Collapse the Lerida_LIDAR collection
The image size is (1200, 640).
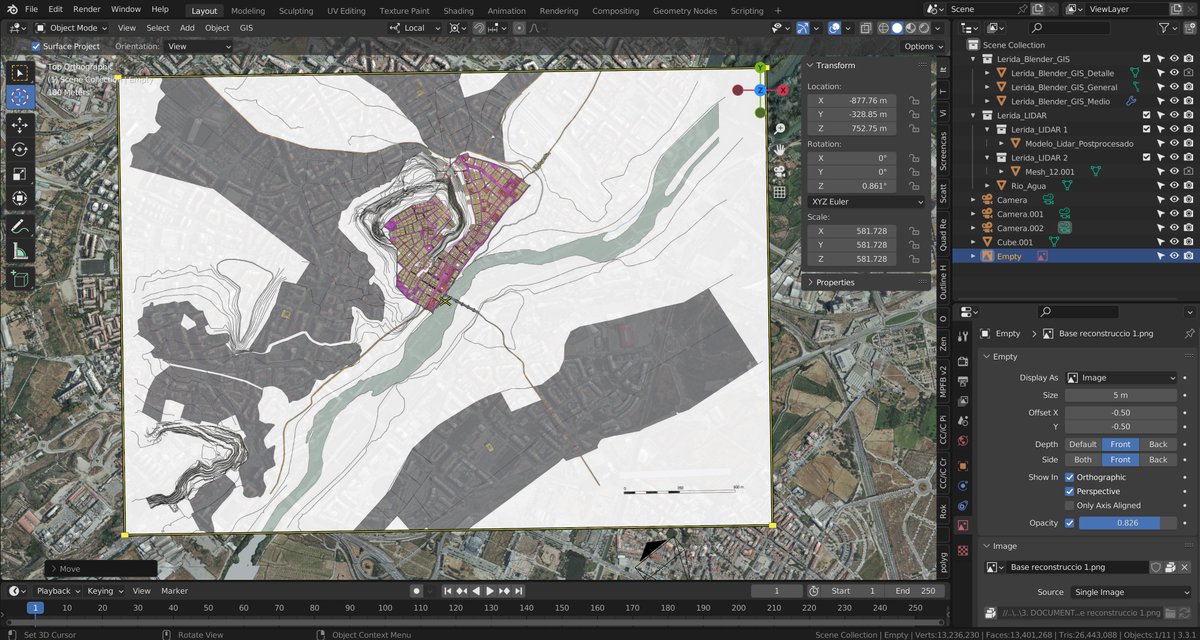point(975,115)
